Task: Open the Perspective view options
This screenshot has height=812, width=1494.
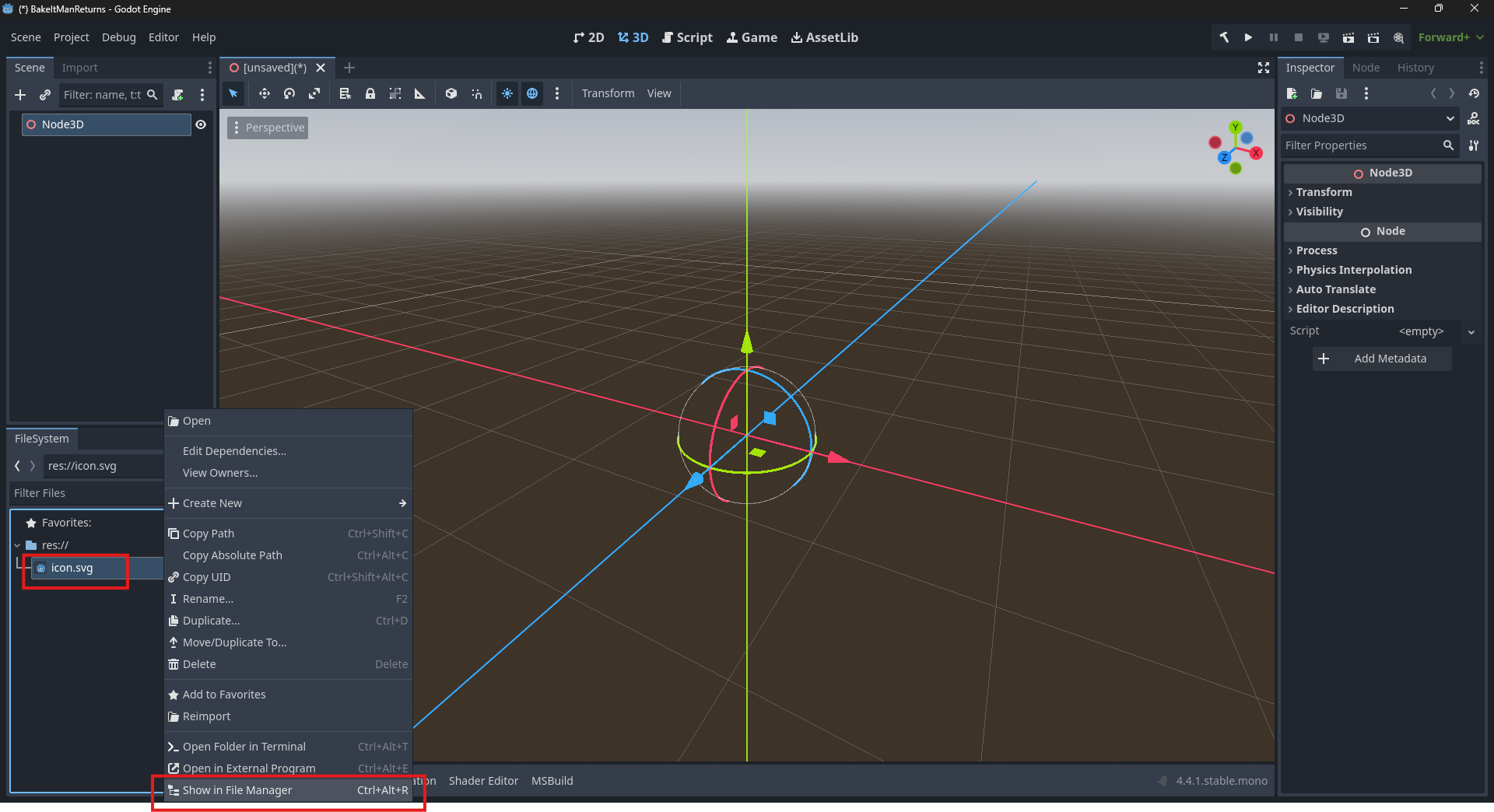Action: click(x=268, y=128)
